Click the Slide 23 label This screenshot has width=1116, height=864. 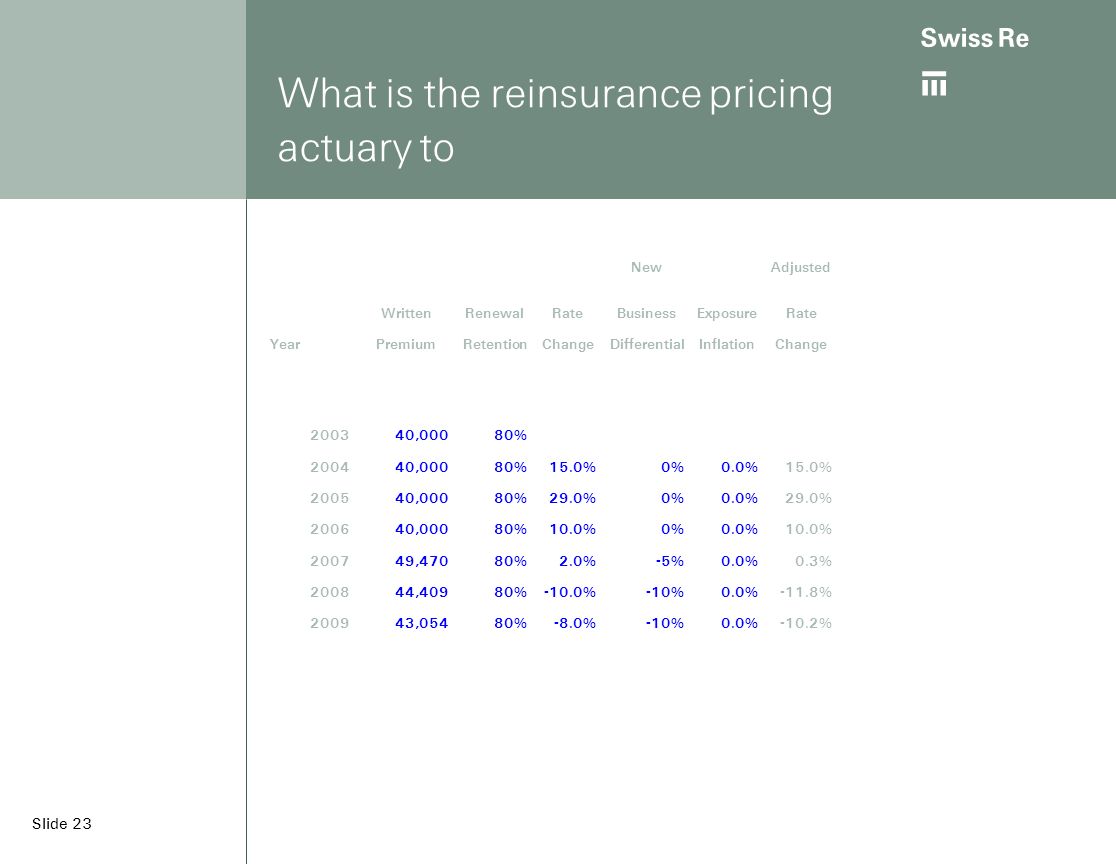click(62, 823)
